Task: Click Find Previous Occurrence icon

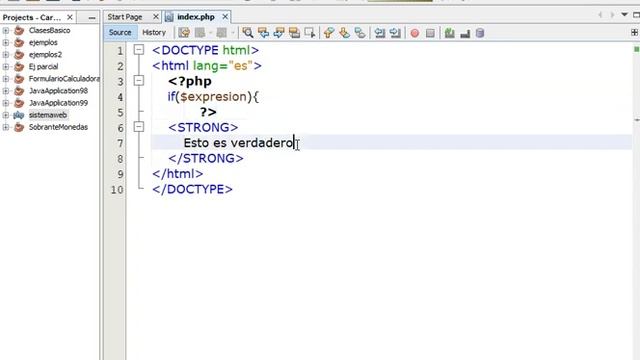Action: [x=263, y=33]
